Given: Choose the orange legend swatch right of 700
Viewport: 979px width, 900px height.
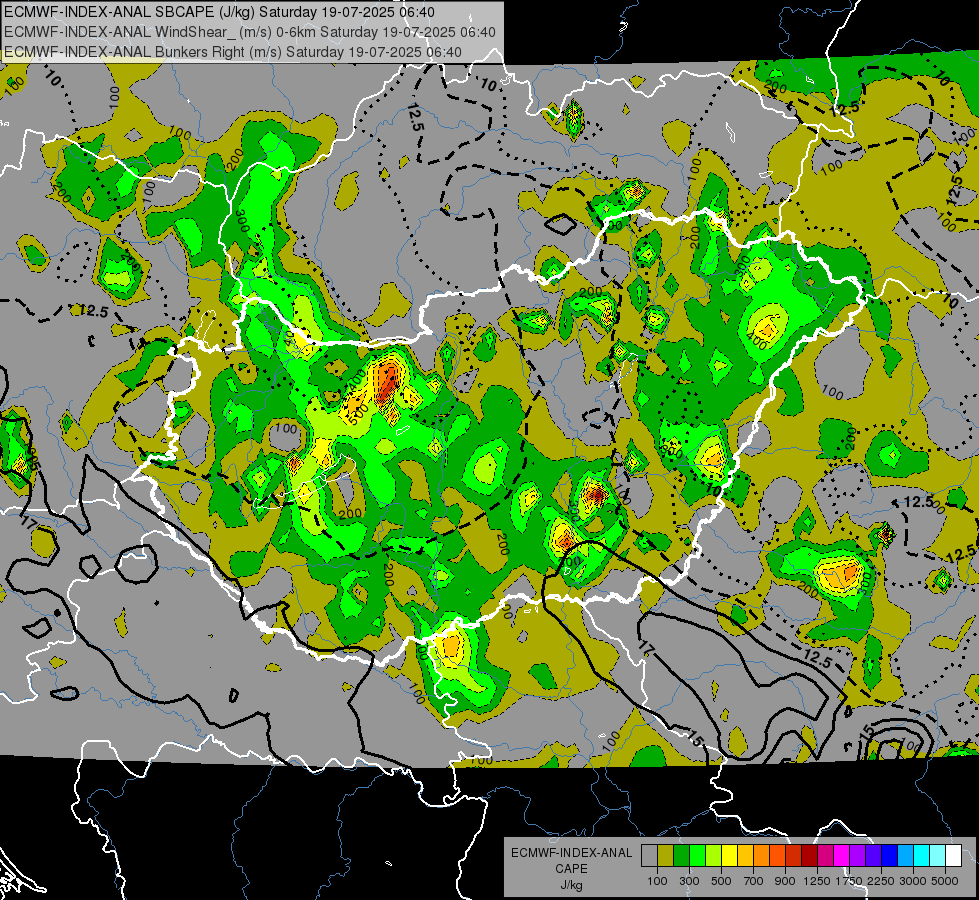Looking at the screenshot, I should (x=762, y=855).
